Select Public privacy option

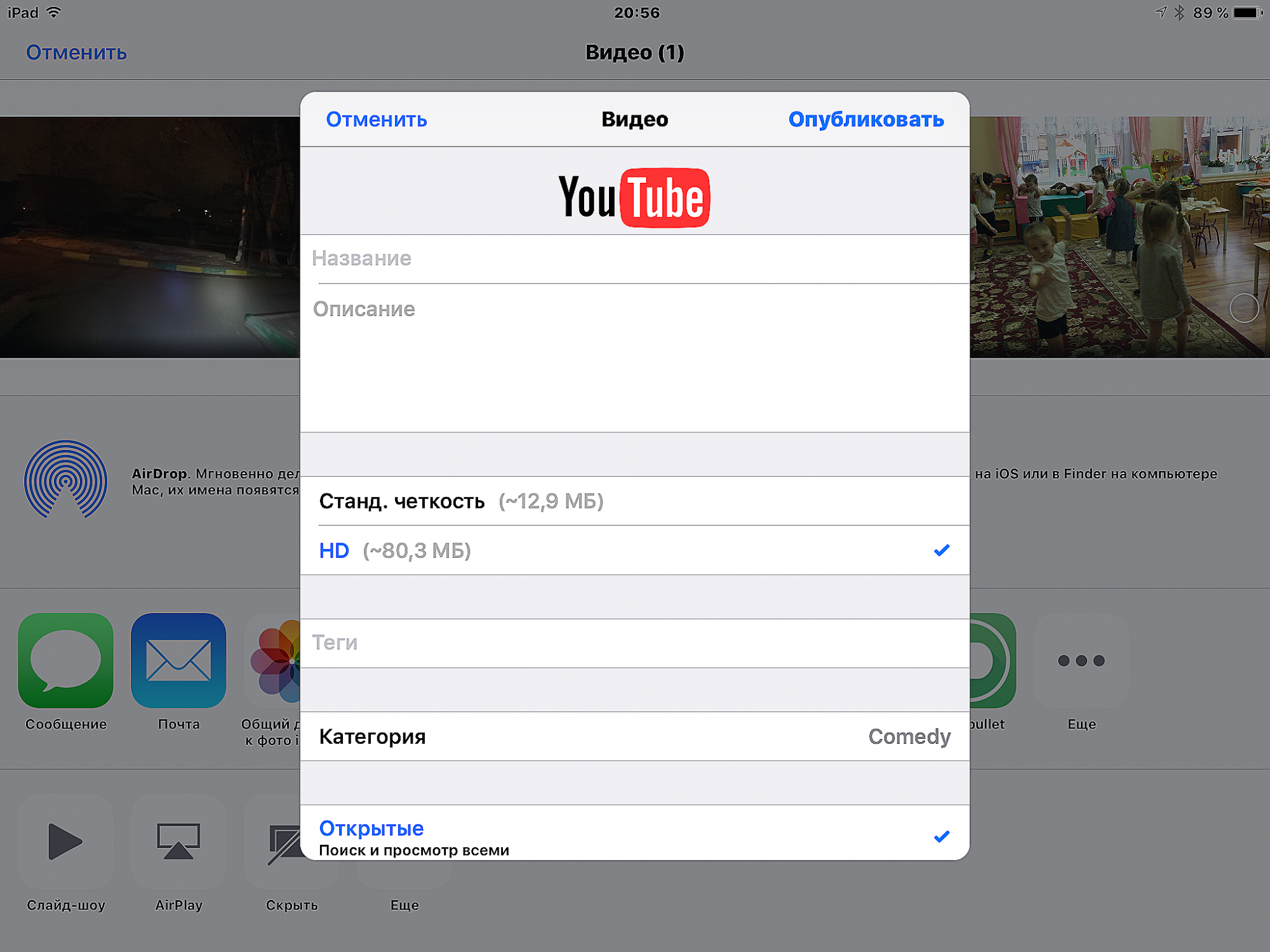(x=635, y=833)
